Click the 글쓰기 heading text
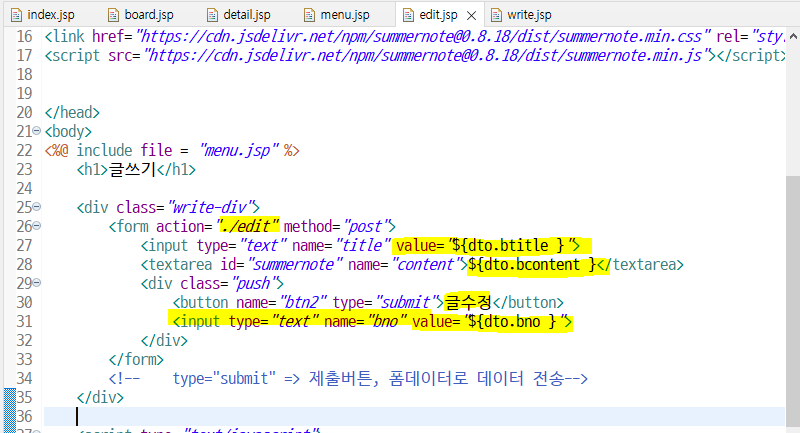 pyautogui.click(x=133, y=169)
